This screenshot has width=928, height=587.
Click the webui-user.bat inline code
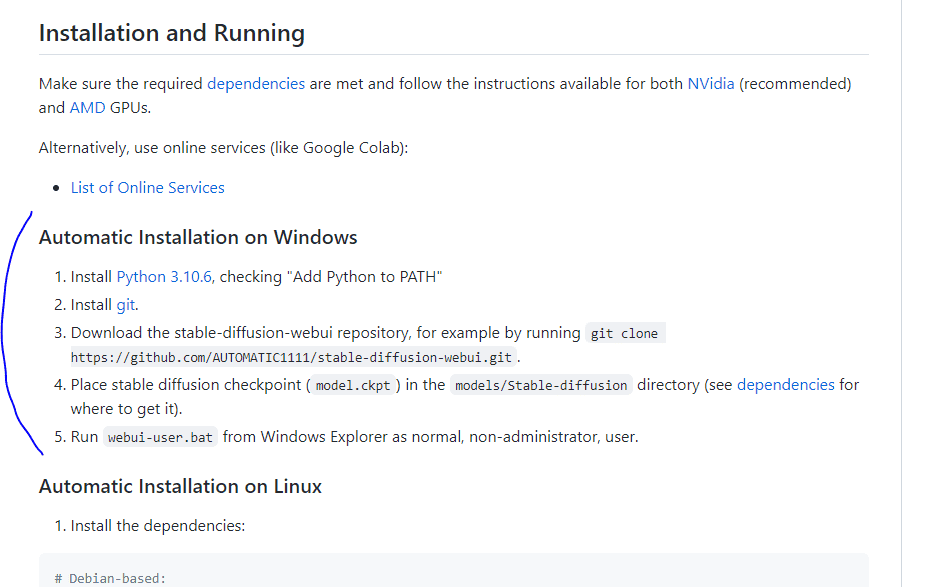click(x=160, y=438)
